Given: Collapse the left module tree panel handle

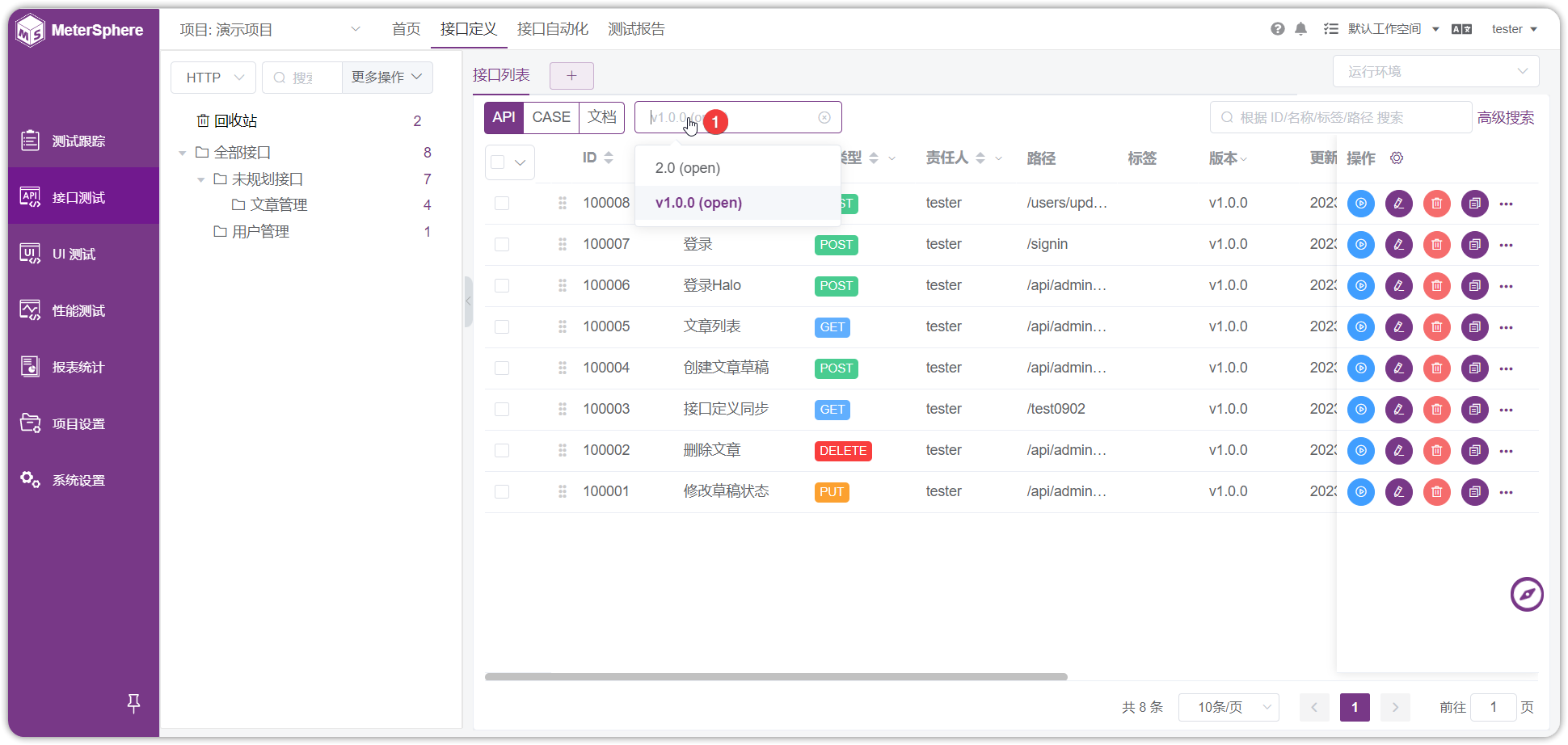Looking at the screenshot, I should tap(468, 301).
